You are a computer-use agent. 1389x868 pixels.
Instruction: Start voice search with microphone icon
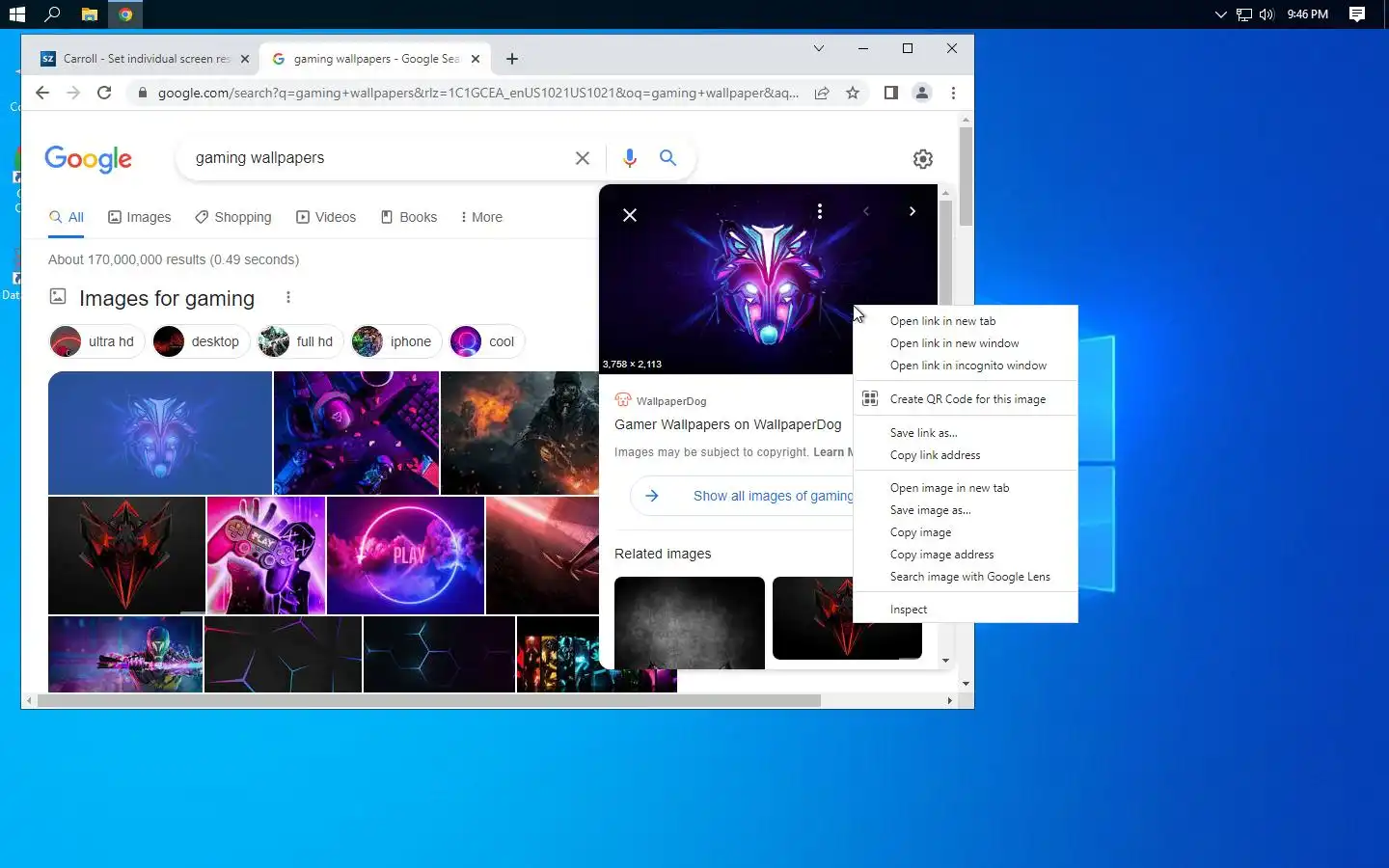[630, 158]
